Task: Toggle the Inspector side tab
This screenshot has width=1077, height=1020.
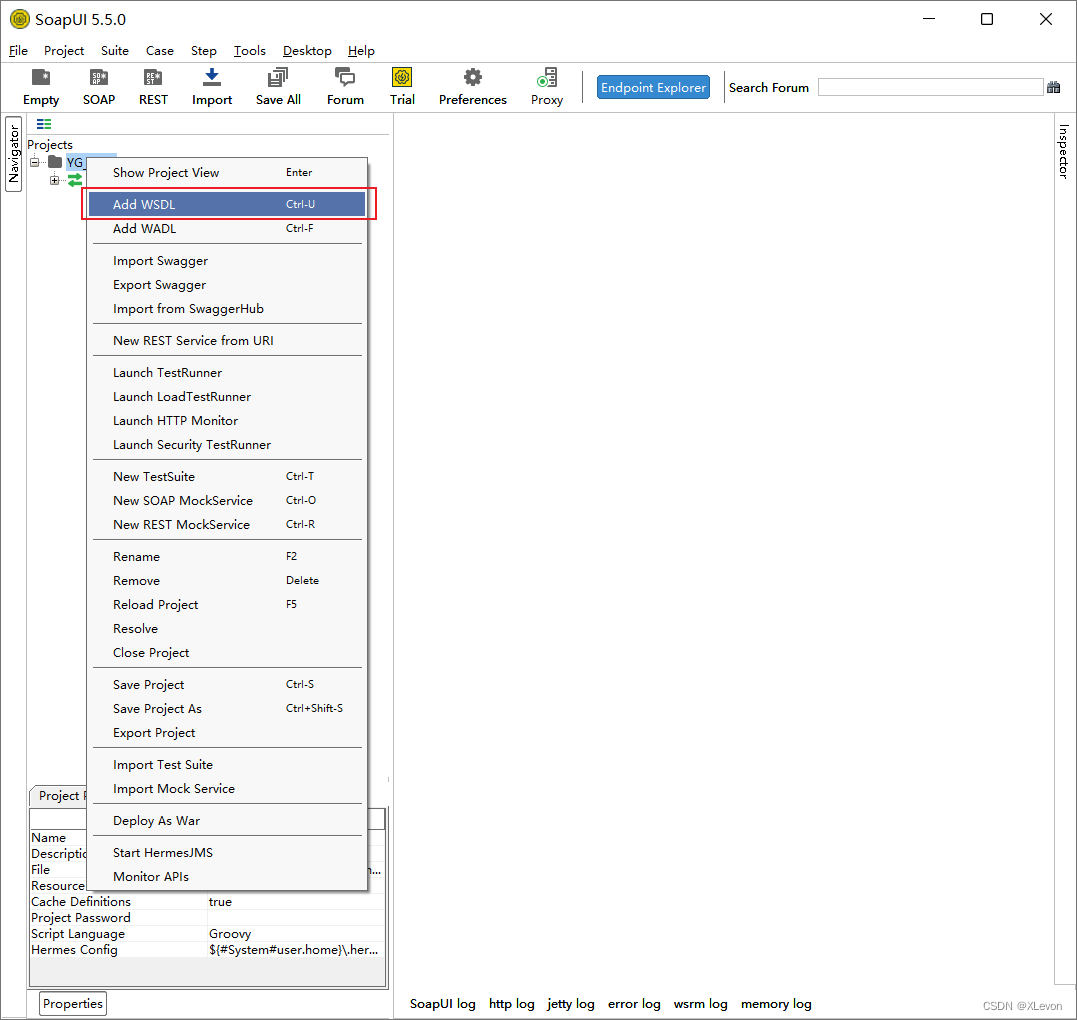Action: tap(1063, 151)
